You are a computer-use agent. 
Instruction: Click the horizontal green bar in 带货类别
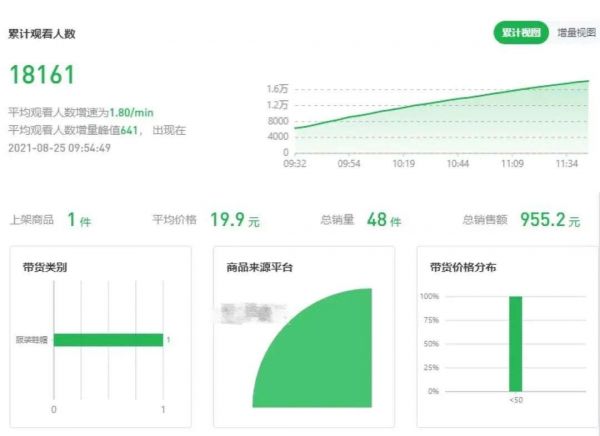(x=108, y=340)
